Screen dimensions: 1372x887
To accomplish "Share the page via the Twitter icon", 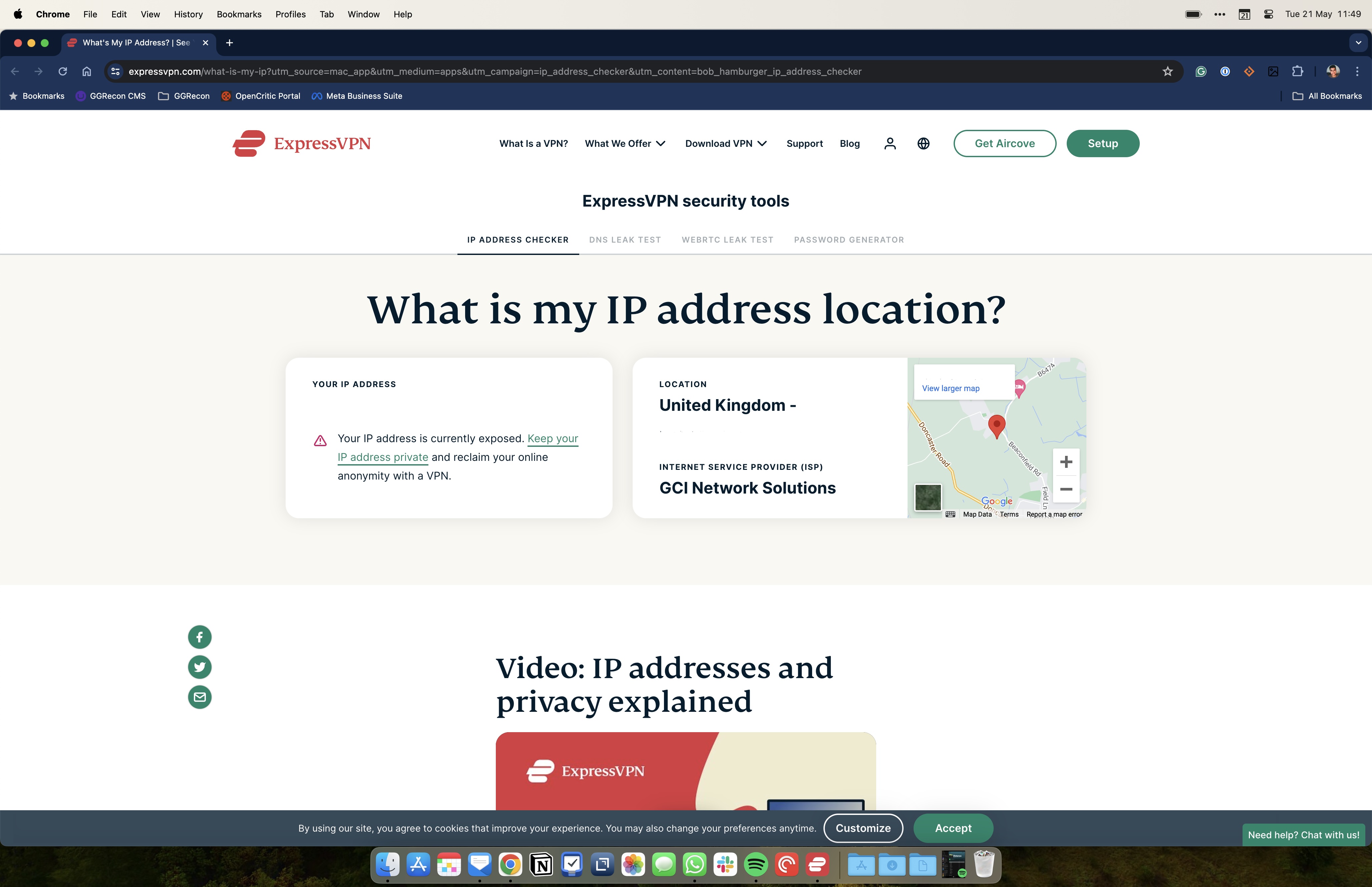I will pos(199,666).
